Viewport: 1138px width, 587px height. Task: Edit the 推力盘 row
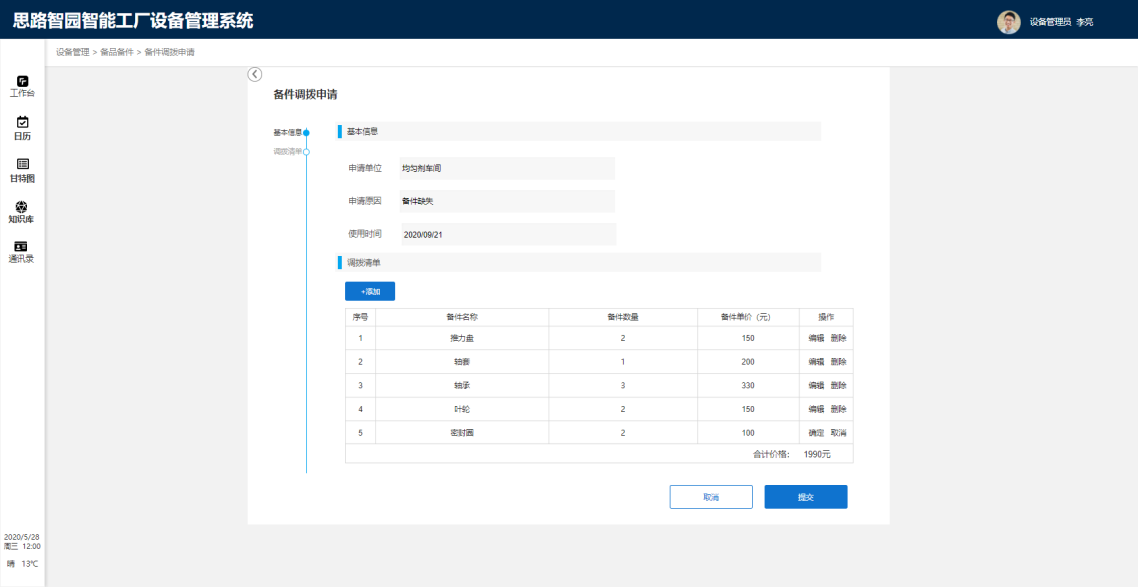816,338
